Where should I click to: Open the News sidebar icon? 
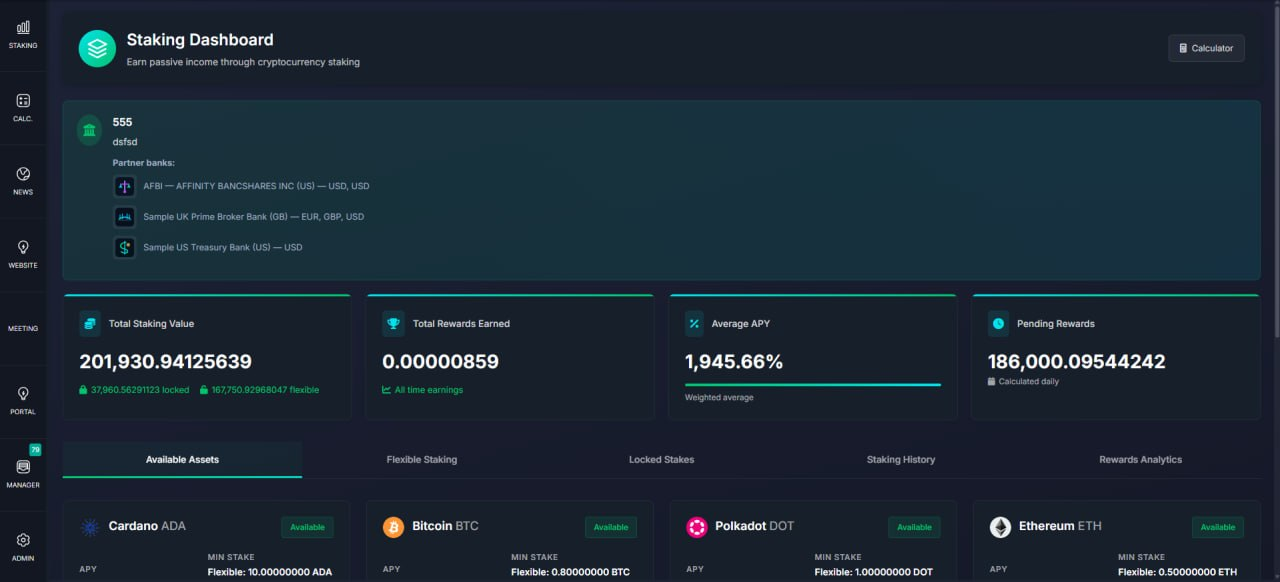pyautogui.click(x=23, y=174)
